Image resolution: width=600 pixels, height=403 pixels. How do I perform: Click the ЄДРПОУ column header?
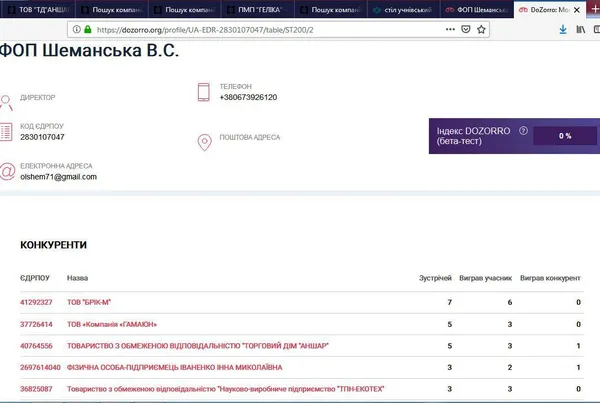click(35, 278)
